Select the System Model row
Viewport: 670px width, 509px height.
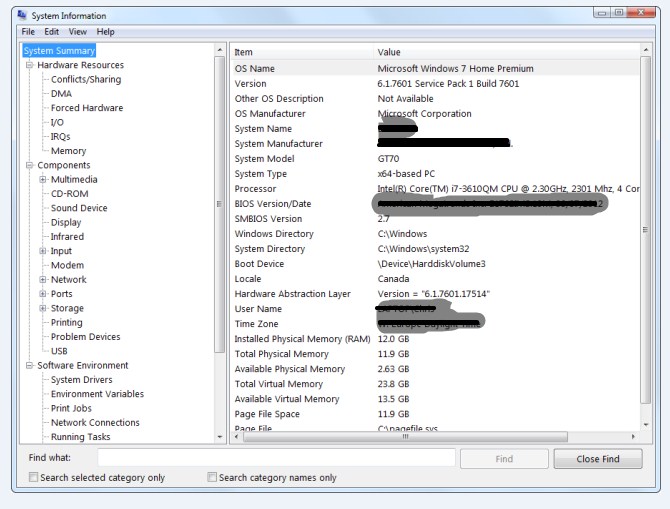tap(435, 159)
